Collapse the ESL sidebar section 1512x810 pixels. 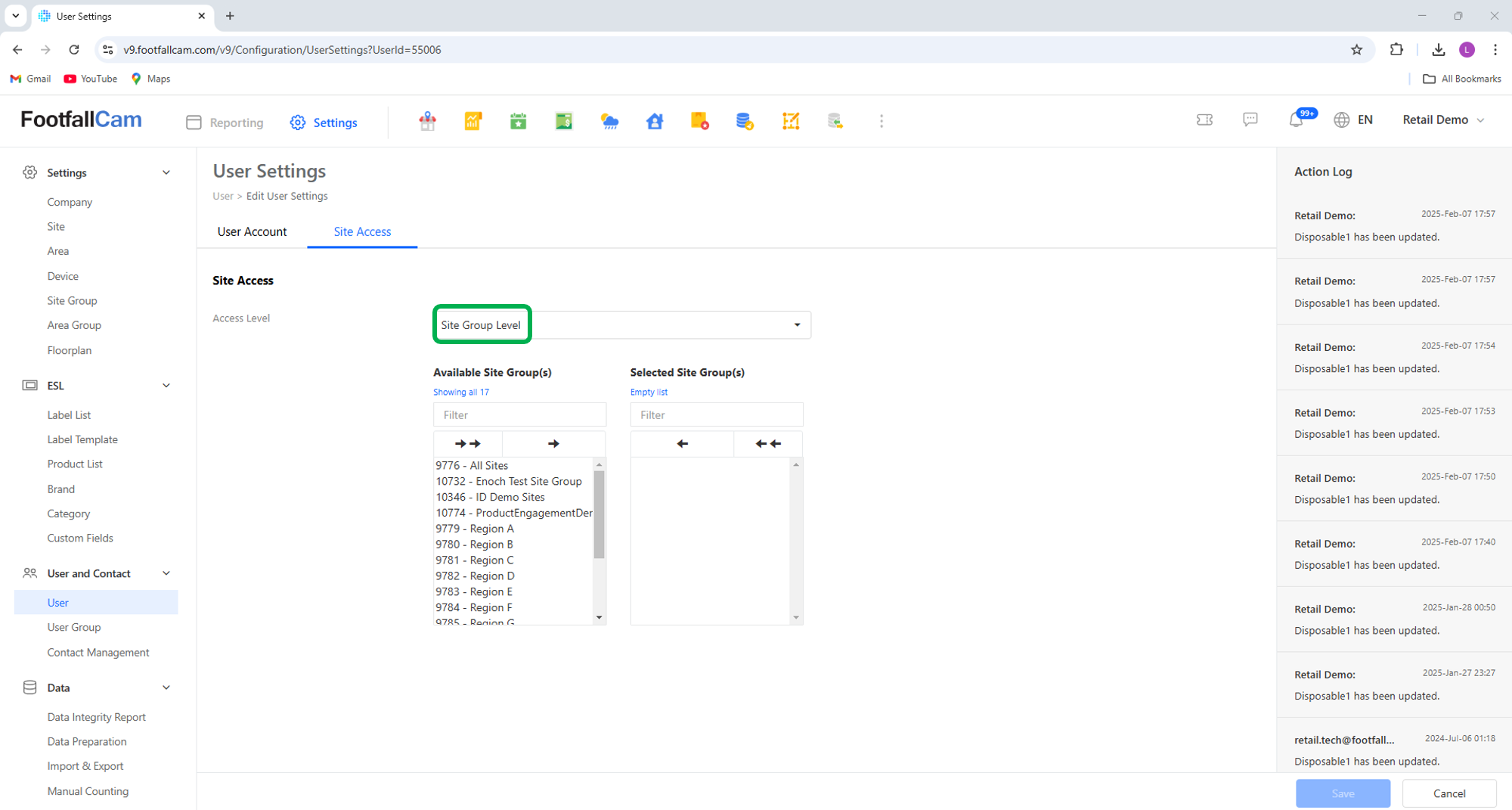(x=166, y=386)
